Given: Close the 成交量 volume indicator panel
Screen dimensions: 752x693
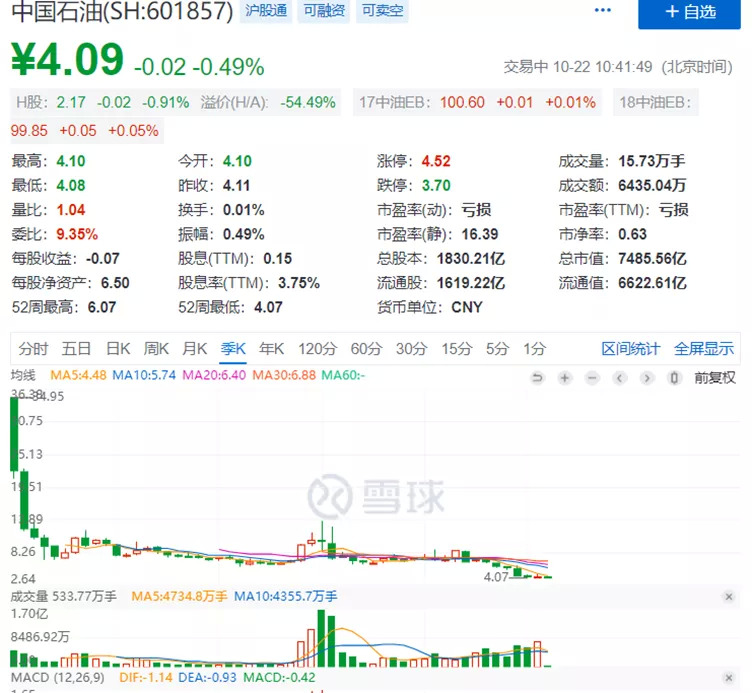Looking at the screenshot, I should pos(728,597).
